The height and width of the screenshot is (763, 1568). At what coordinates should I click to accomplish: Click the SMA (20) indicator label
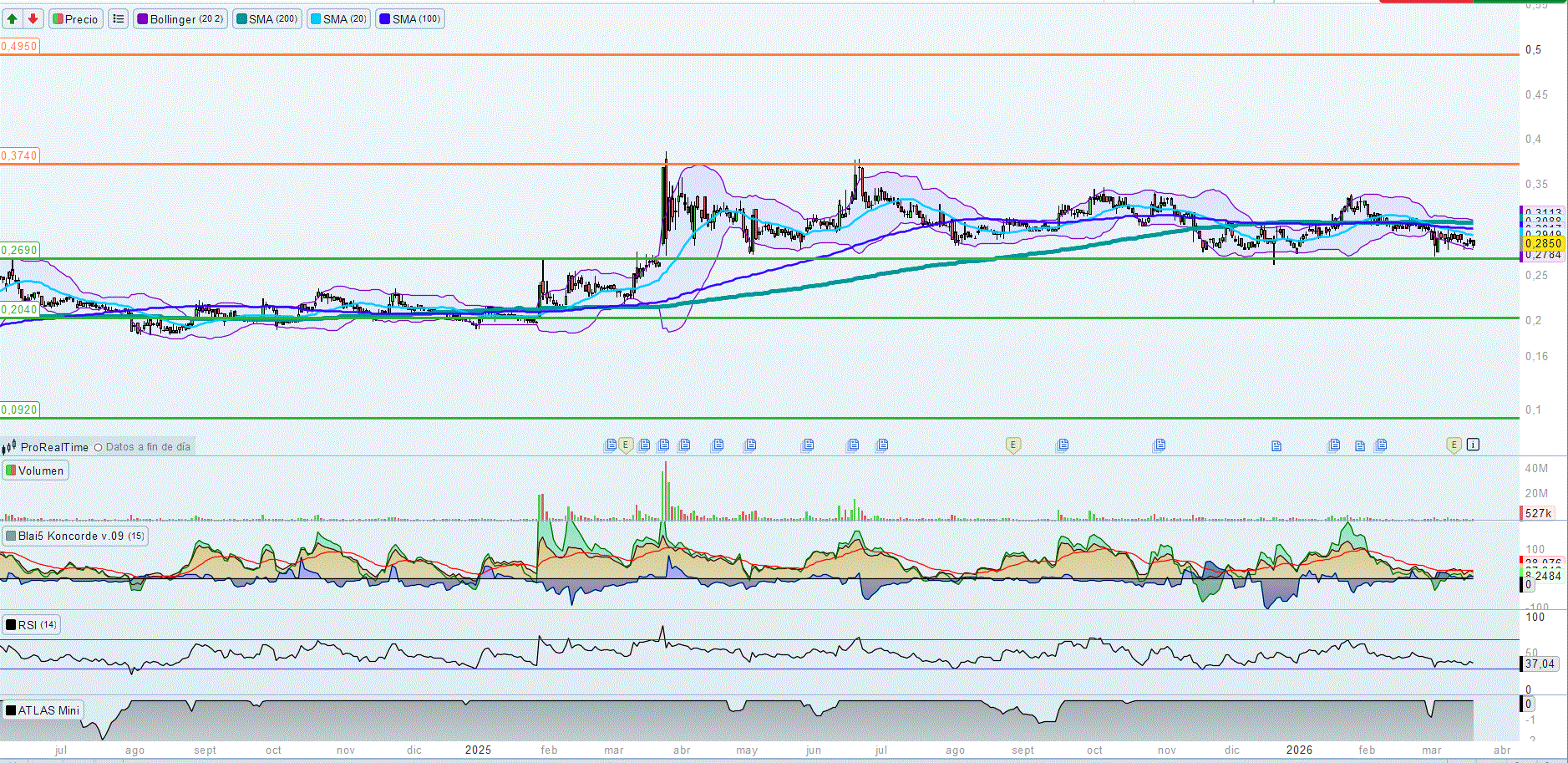(339, 18)
